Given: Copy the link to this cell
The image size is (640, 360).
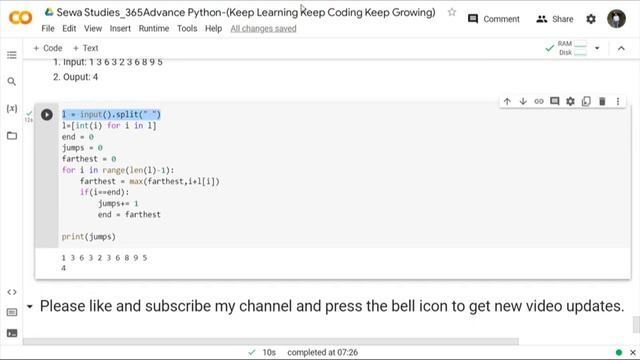Looking at the screenshot, I should coord(539,101).
